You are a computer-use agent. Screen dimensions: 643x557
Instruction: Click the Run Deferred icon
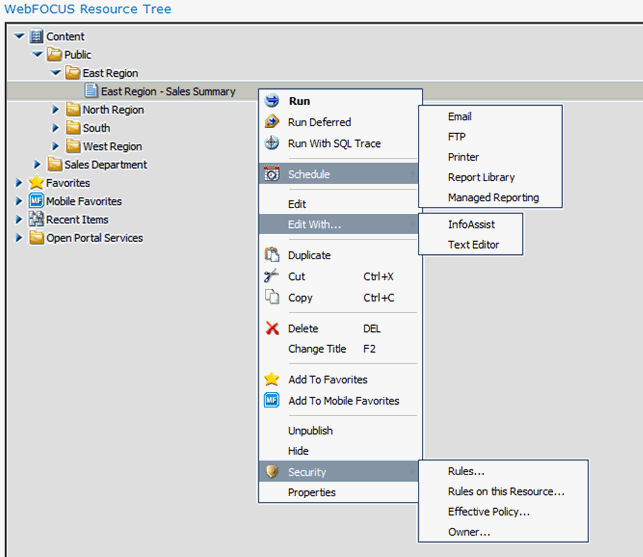click(272, 122)
